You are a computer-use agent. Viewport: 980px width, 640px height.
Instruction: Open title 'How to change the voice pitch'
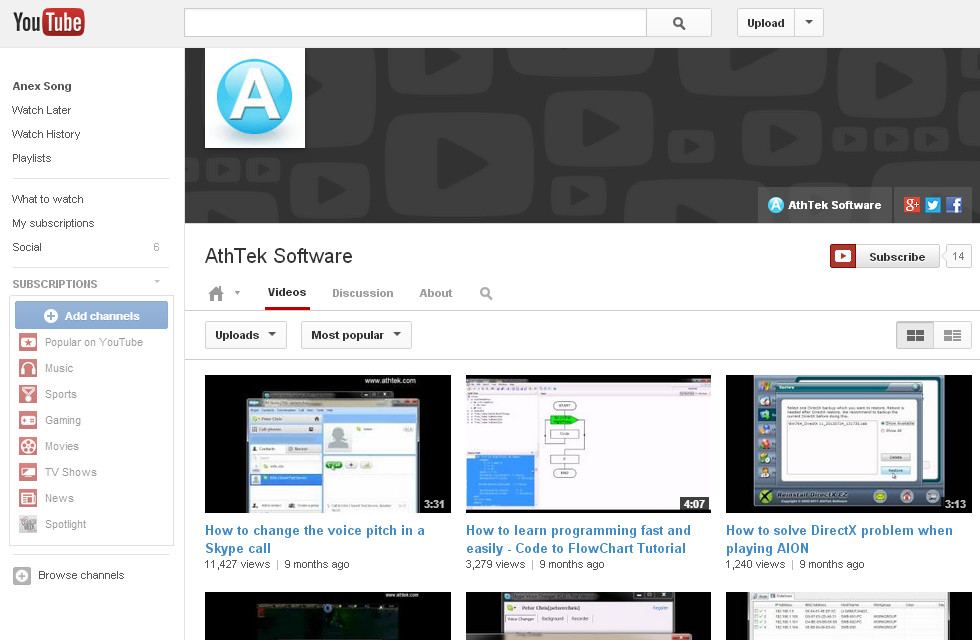click(x=315, y=539)
